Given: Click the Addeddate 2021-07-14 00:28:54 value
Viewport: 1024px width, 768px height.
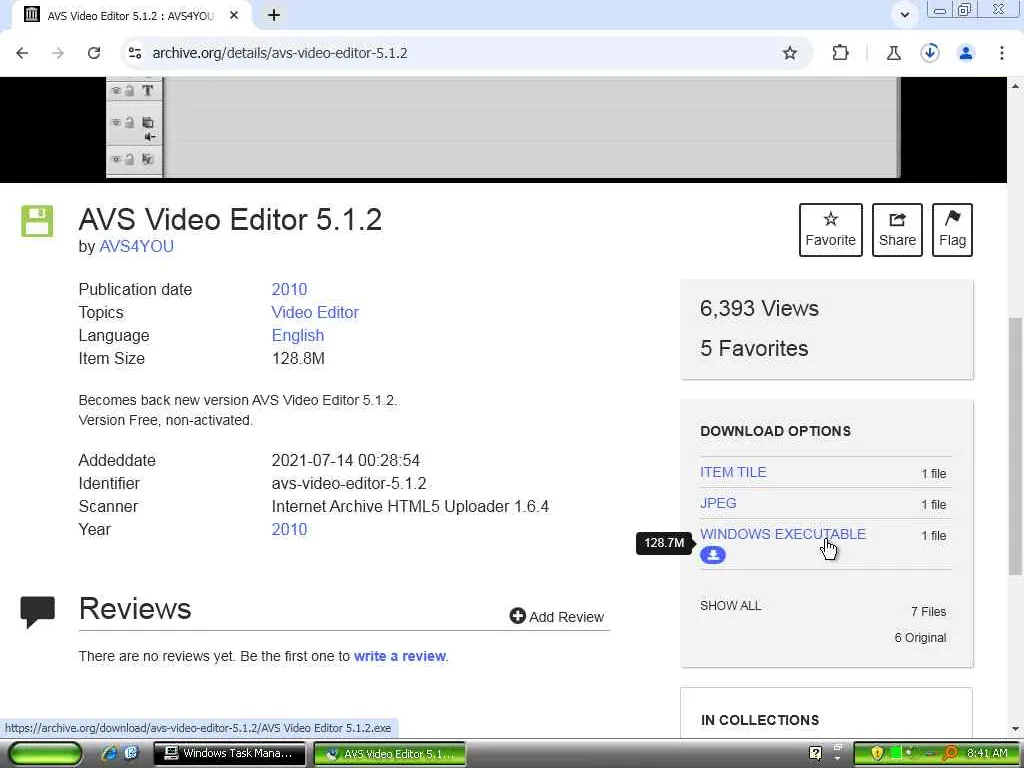Looking at the screenshot, I should 345,460.
